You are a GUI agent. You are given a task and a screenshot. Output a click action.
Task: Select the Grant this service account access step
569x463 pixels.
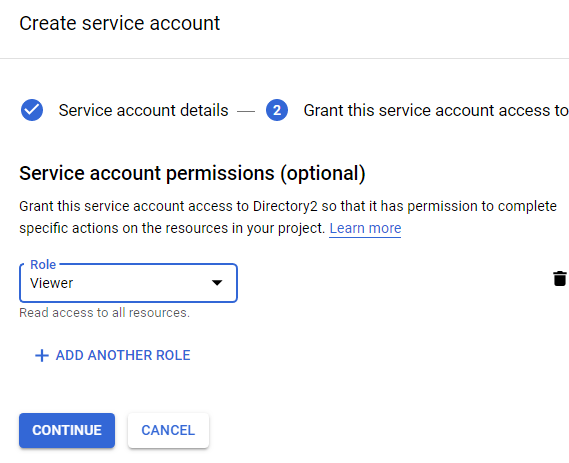(x=436, y=110)
